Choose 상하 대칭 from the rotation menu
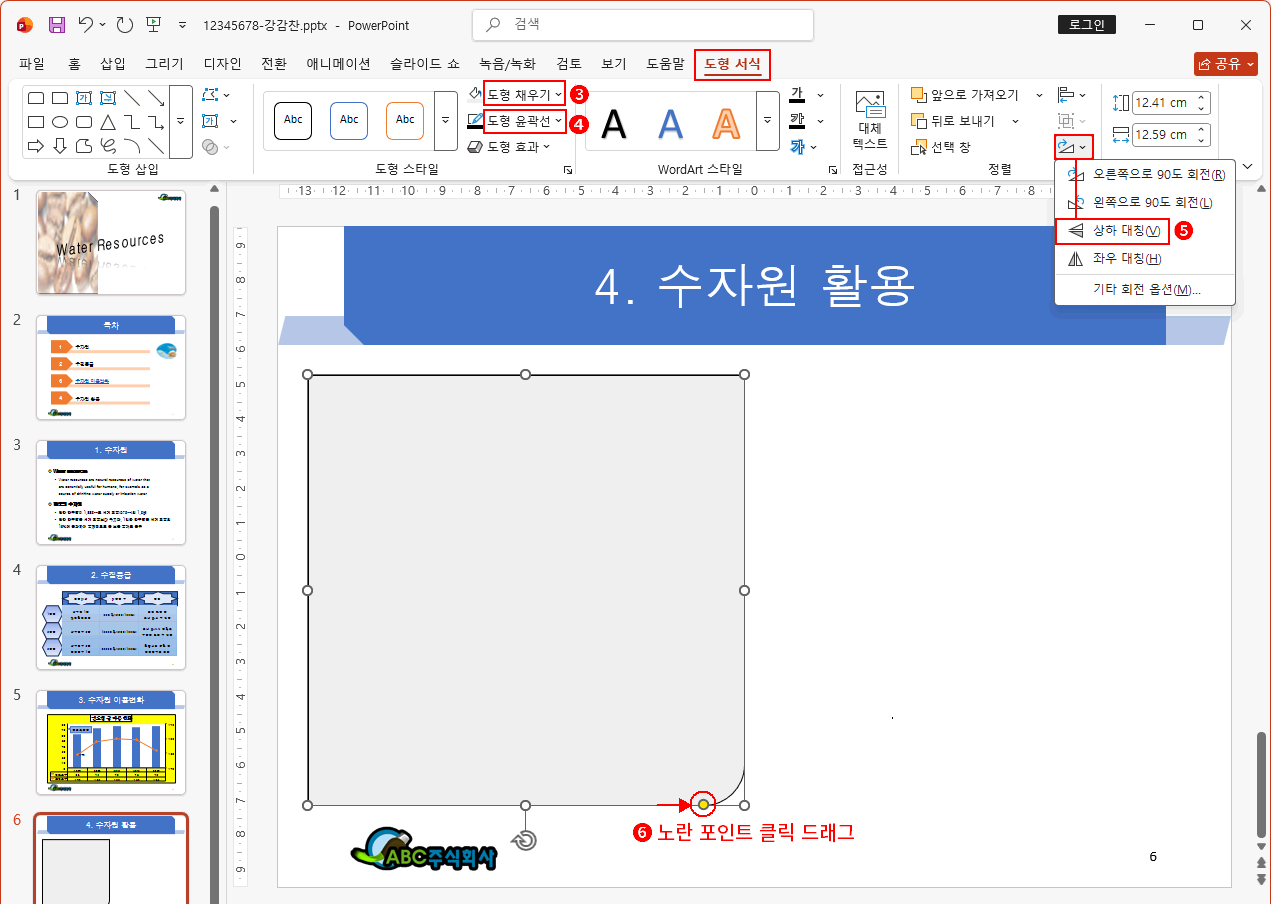The image size is (1271, 904). (x=1112, y=230)
